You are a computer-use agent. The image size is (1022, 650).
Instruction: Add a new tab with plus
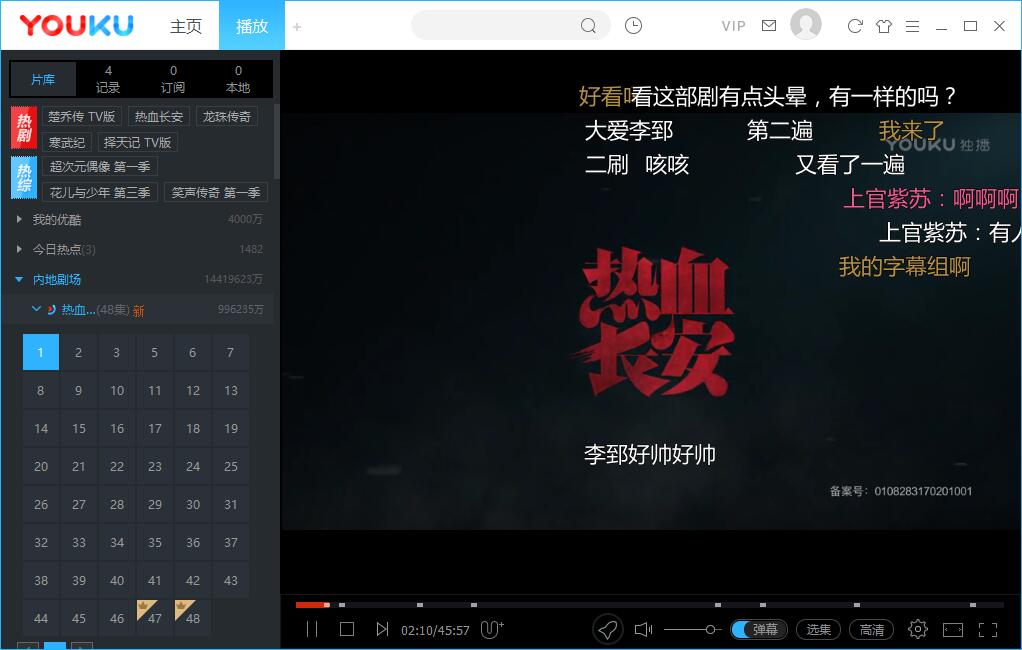tap(297, 27)
